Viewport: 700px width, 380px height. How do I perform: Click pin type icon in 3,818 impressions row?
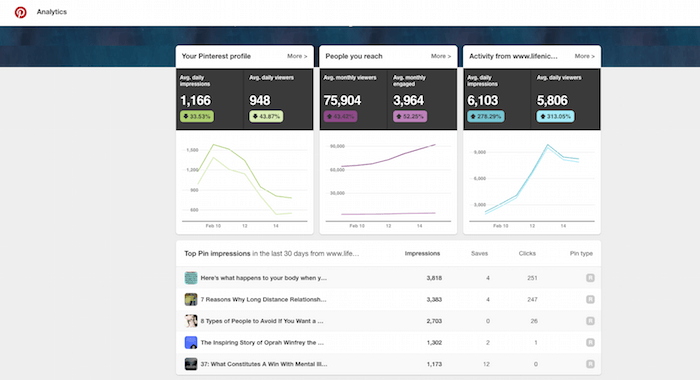[590, 278]
